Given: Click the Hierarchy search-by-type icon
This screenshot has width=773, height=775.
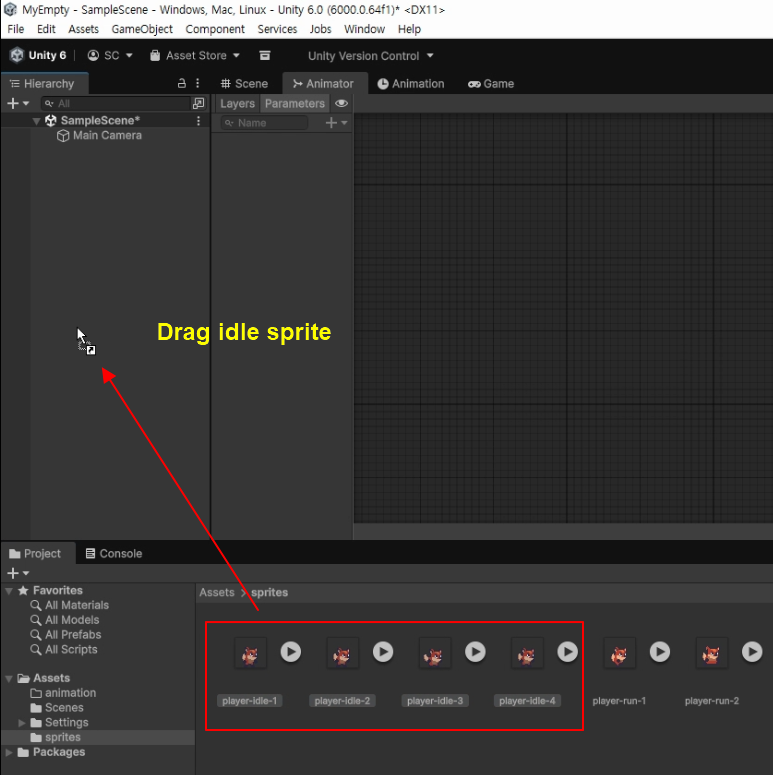Looking at the screenshot, I should [198, 104].
